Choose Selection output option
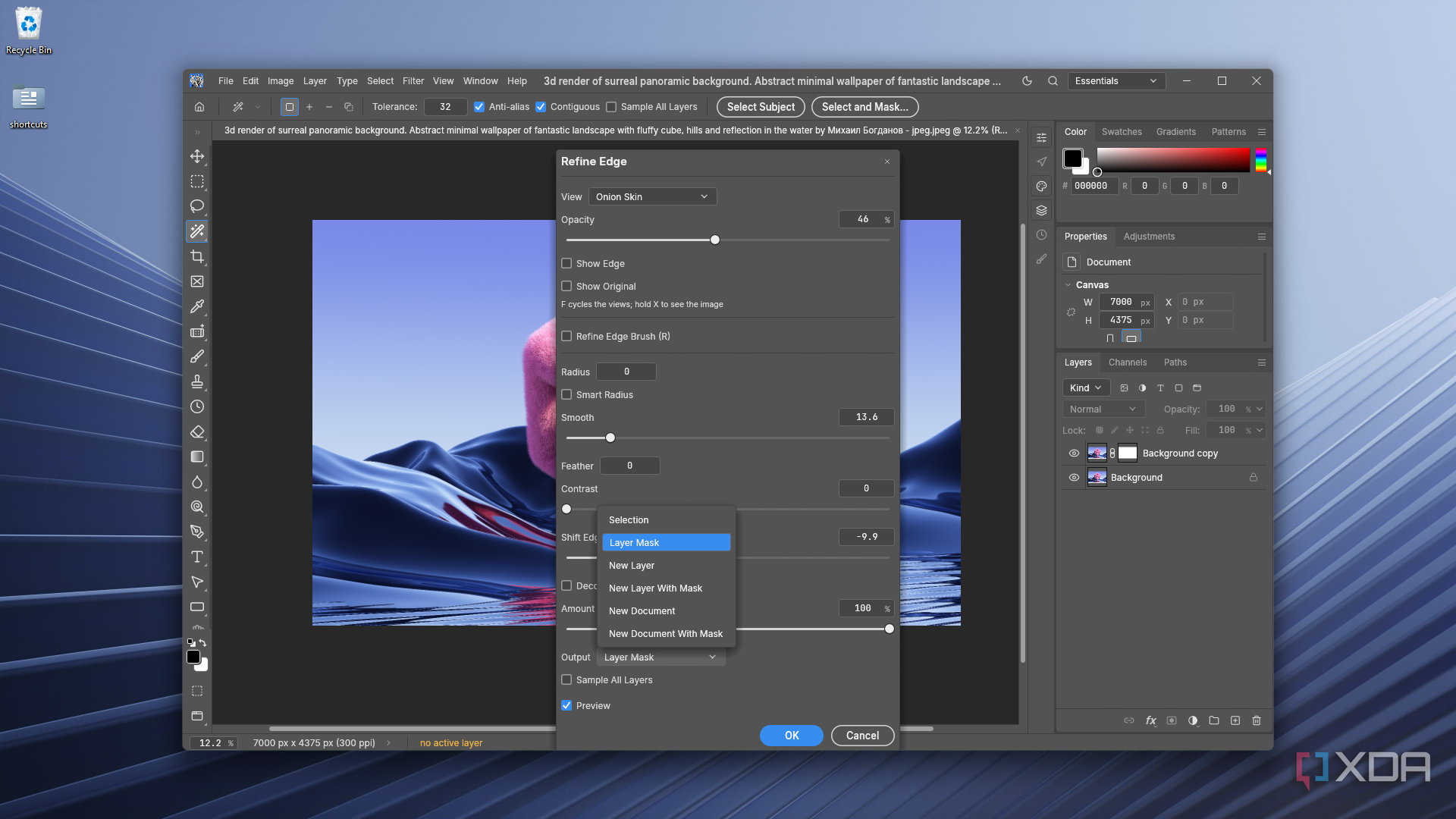 [629, 520]
